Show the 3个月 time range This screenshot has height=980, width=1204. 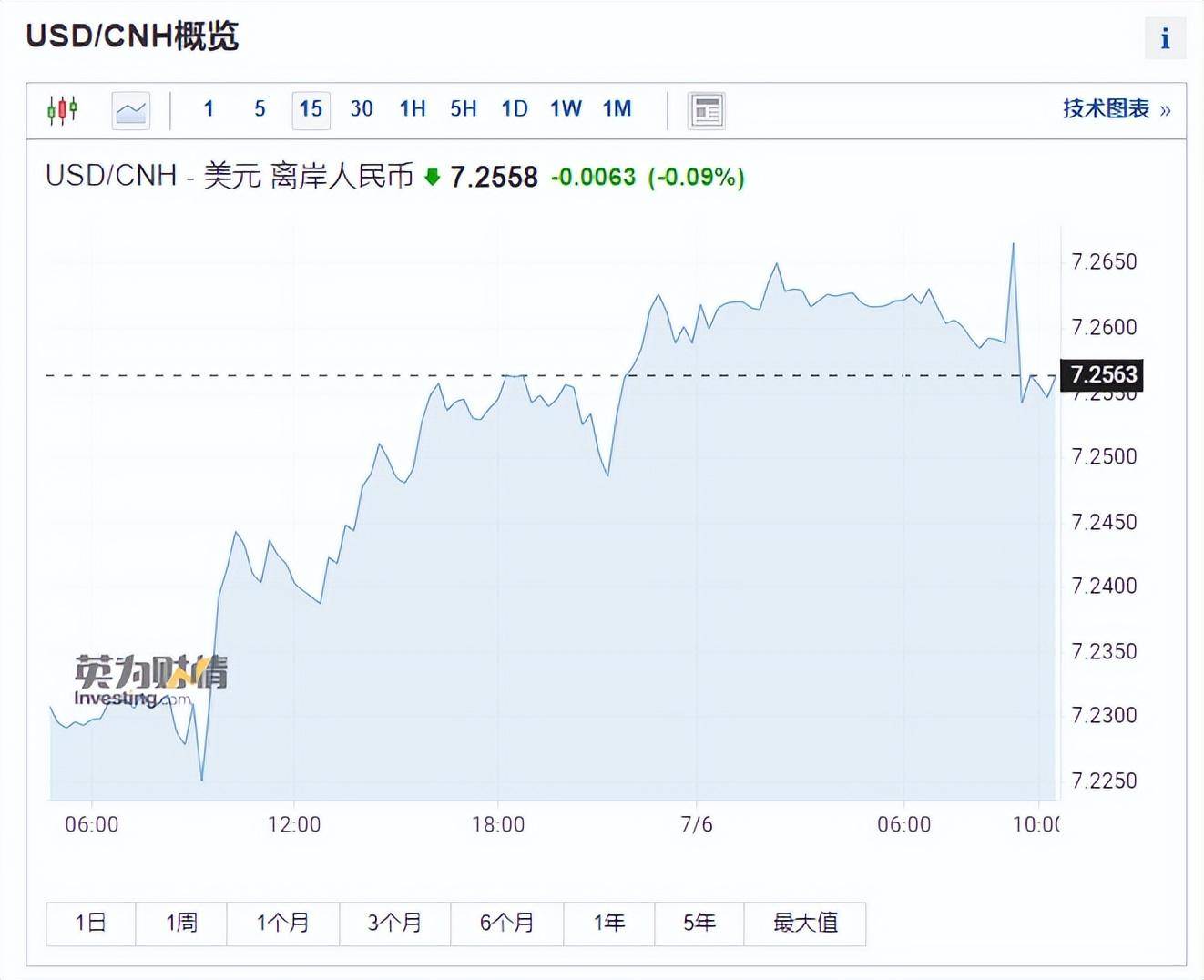point(394,923)
